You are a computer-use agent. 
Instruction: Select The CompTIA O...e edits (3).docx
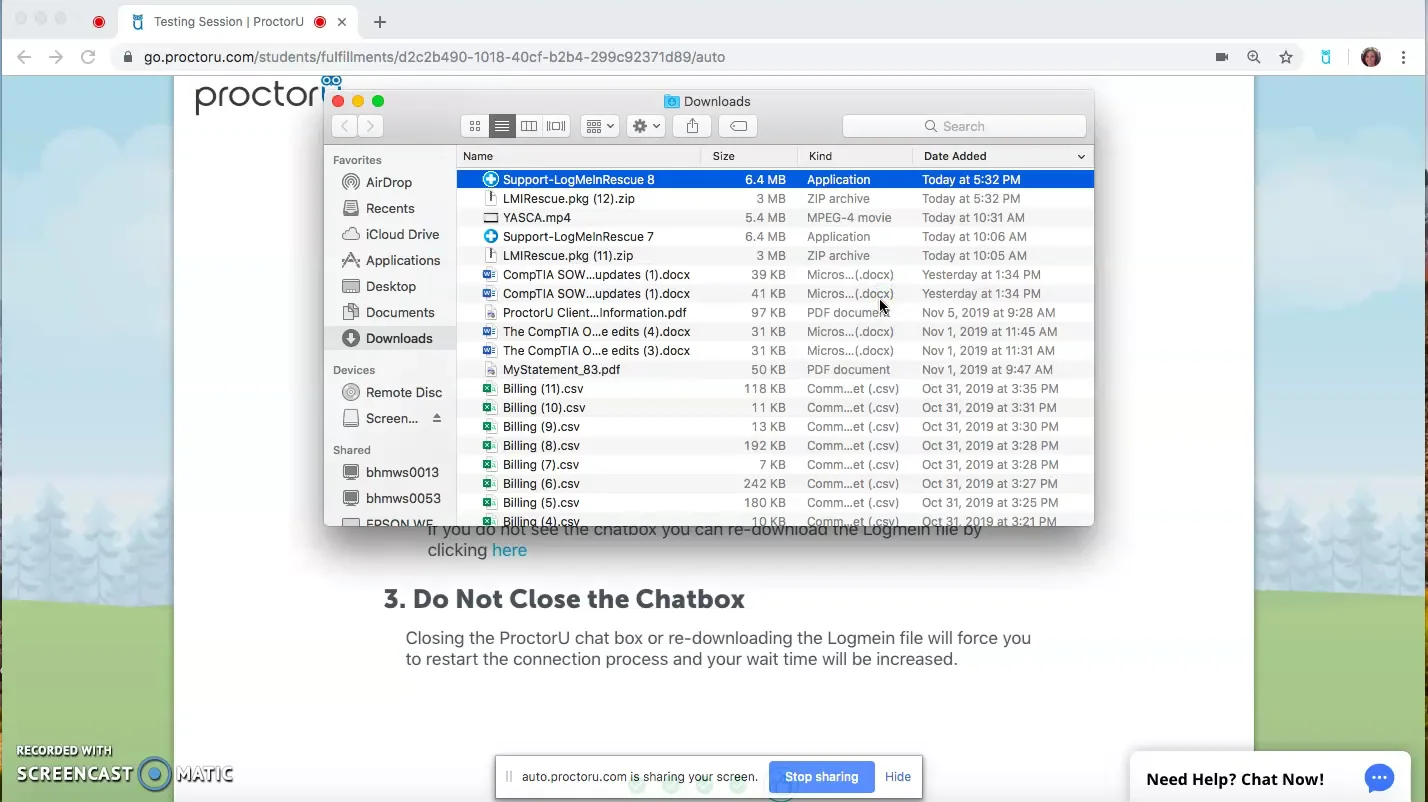[775, 351]
